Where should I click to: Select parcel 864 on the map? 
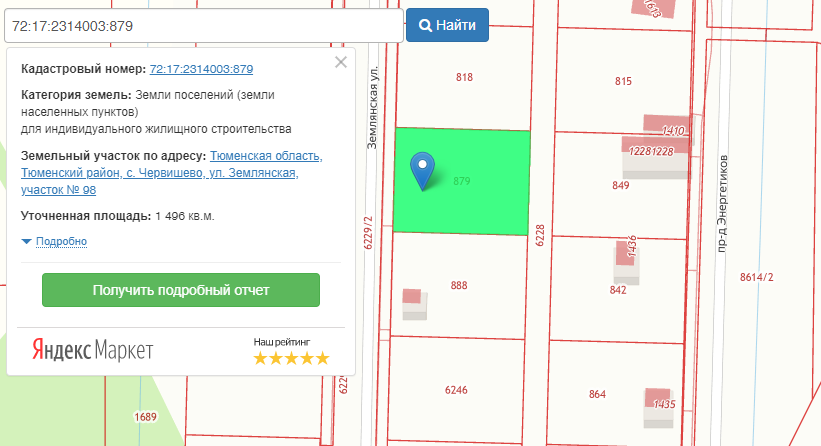tap(597, 394)
